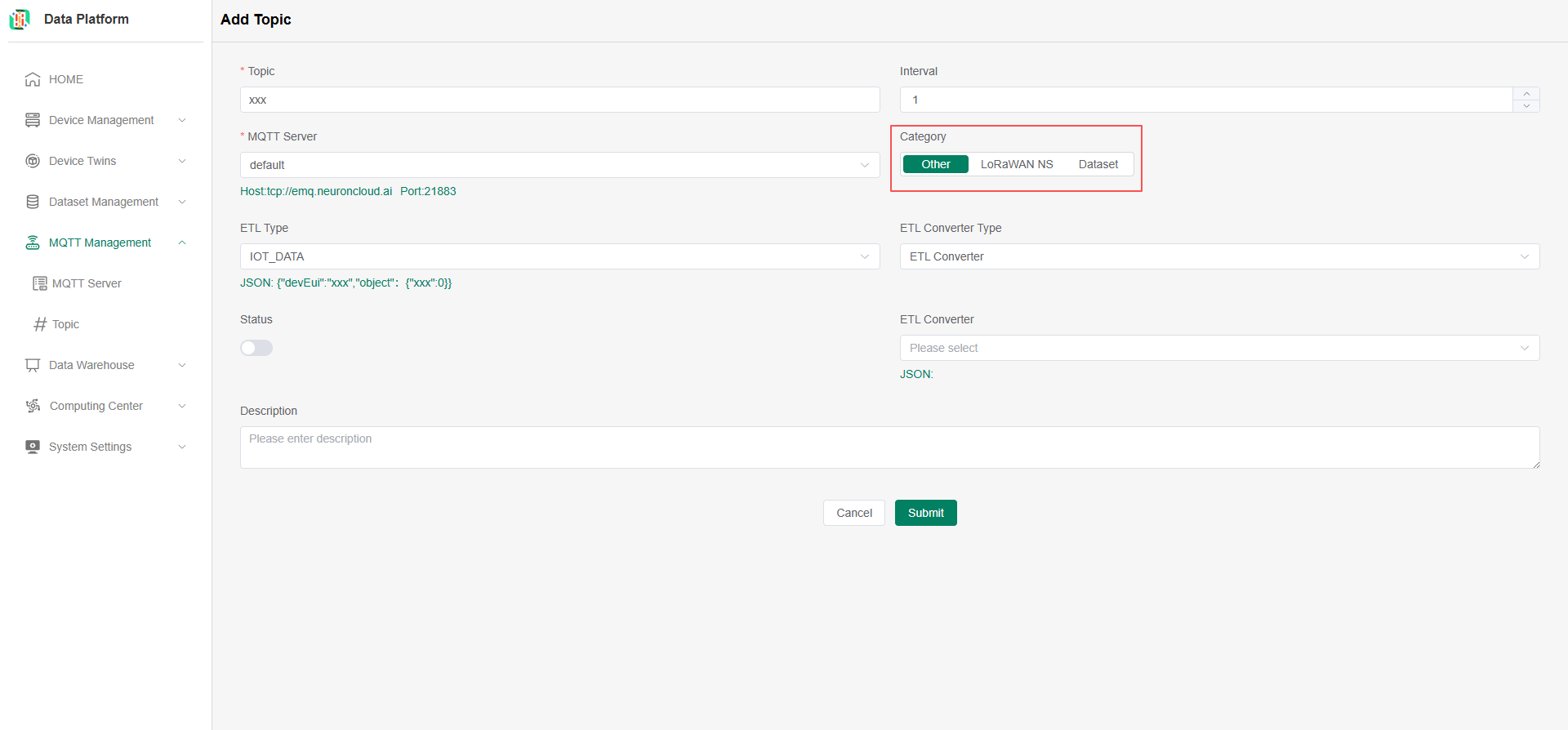
Task: Select the Dataset category option
Action: (1098, 164)
